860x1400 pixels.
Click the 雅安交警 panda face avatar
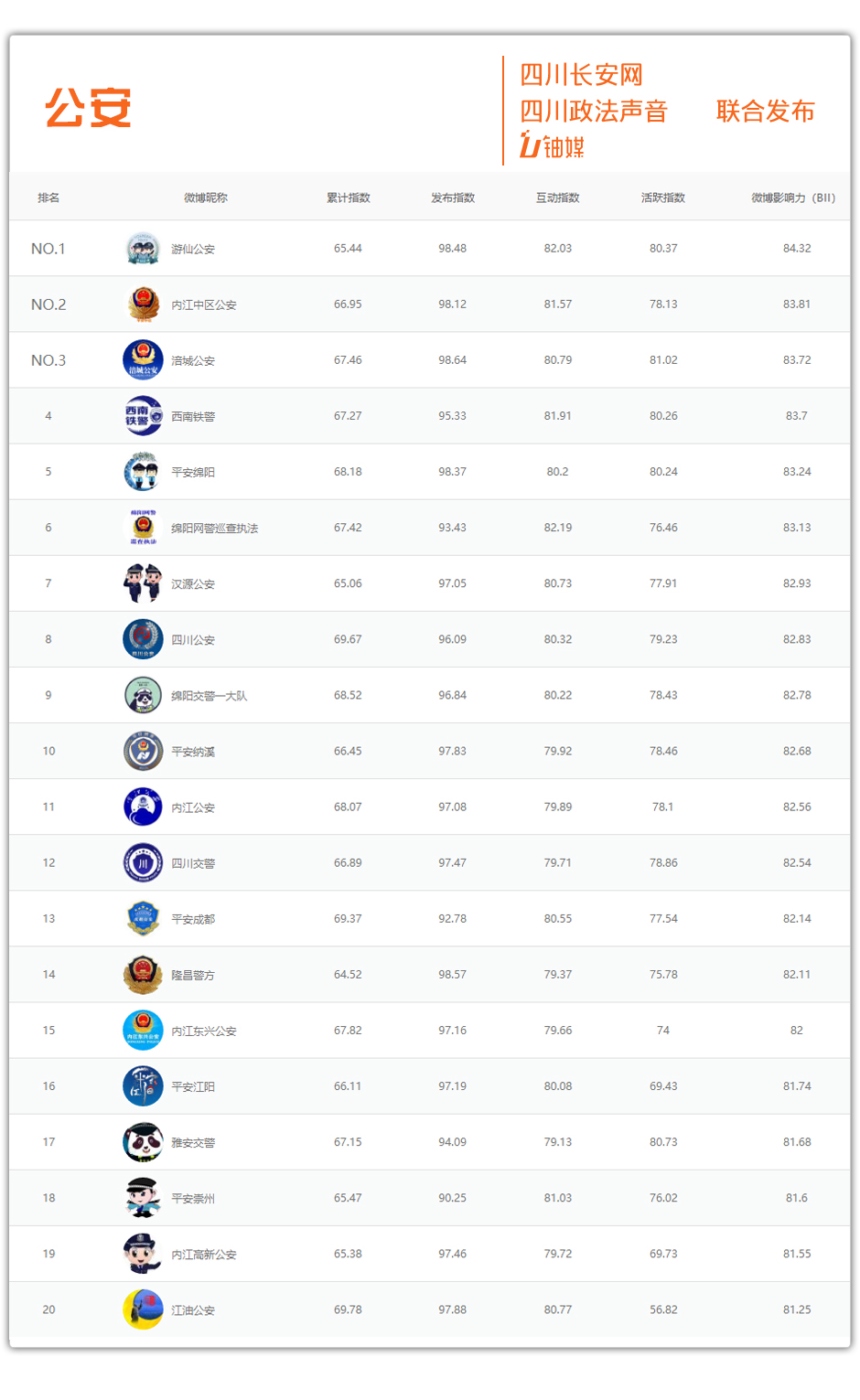tap(143, 1142)
